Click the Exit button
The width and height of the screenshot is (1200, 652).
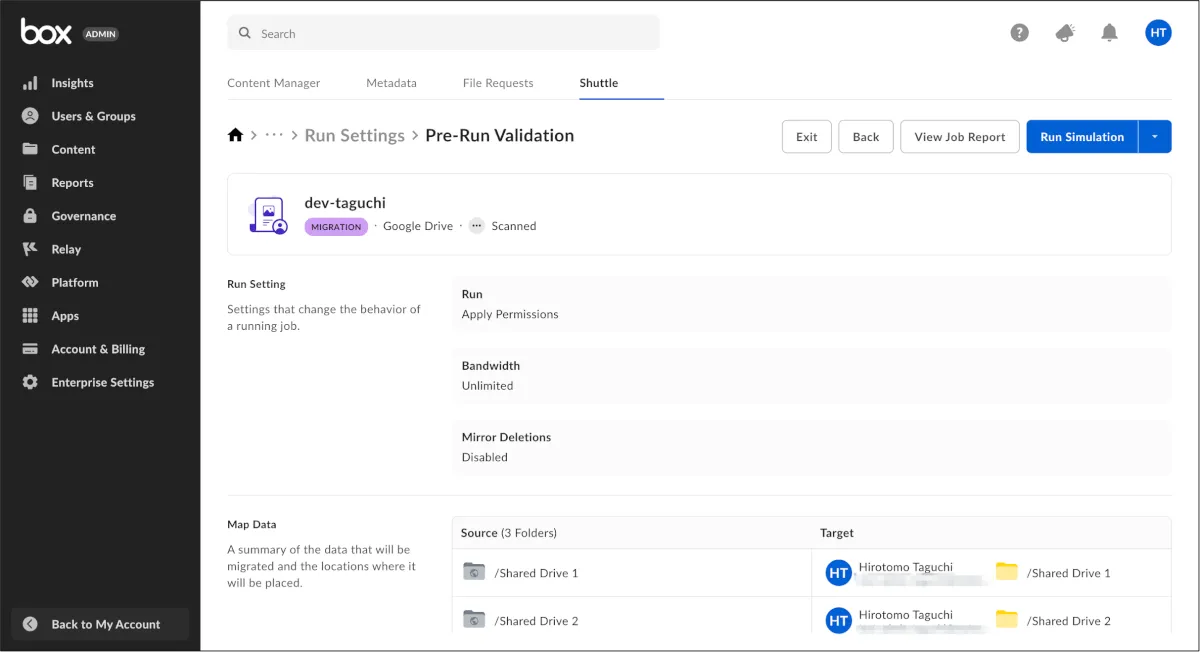806,137
